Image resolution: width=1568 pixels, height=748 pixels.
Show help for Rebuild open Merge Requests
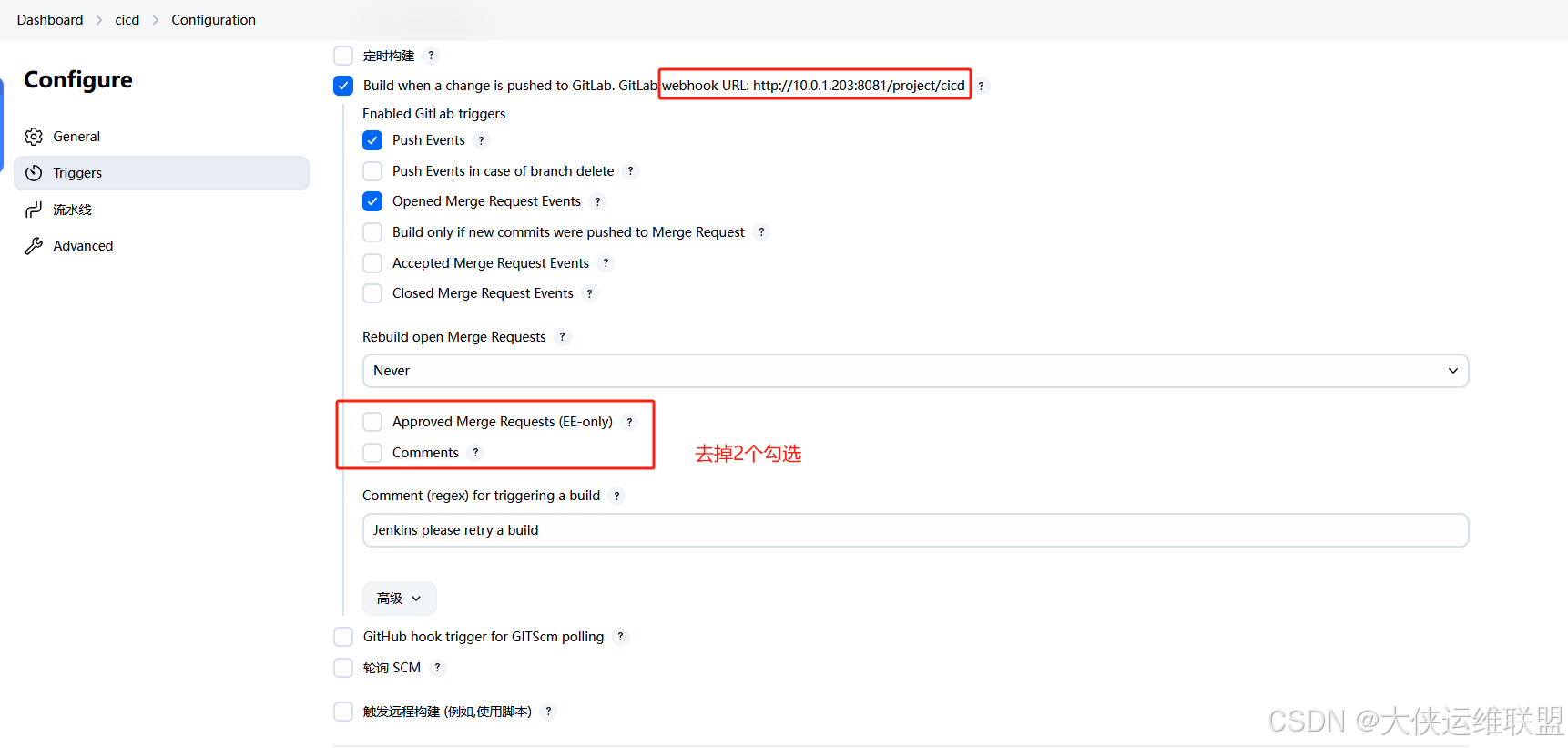[x=563, y=337]
